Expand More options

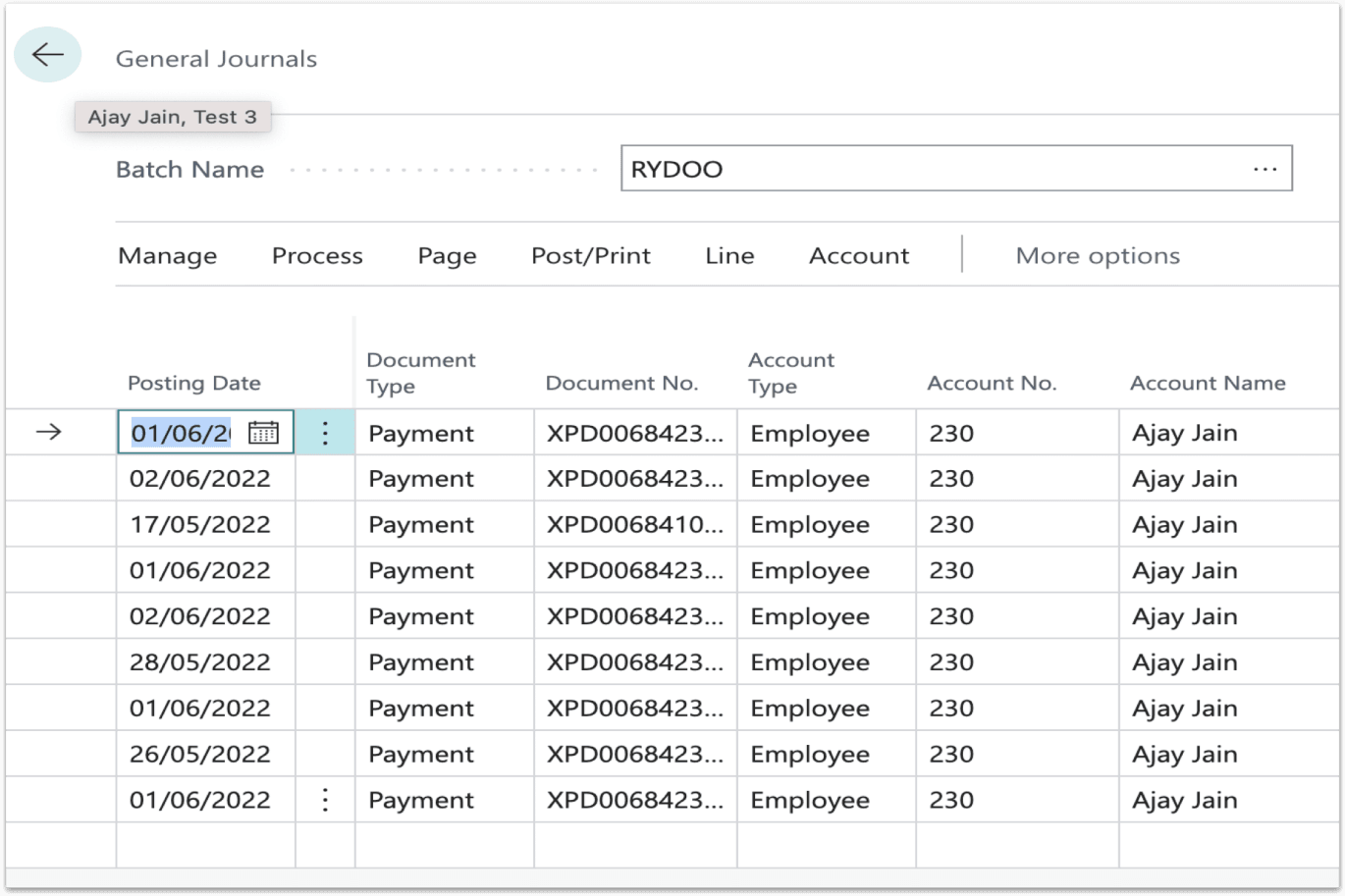pyautogui.click(x=1096, y=255)
